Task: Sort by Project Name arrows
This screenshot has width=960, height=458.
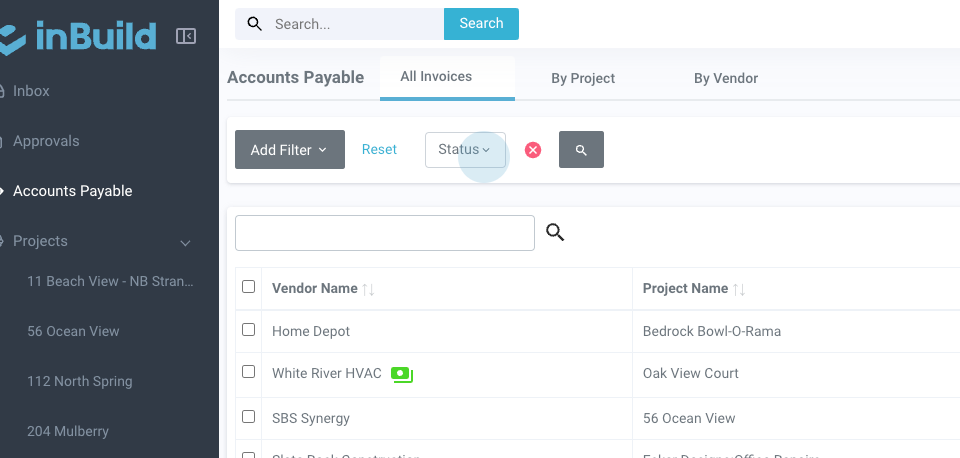Action: [x=739, y=289]
